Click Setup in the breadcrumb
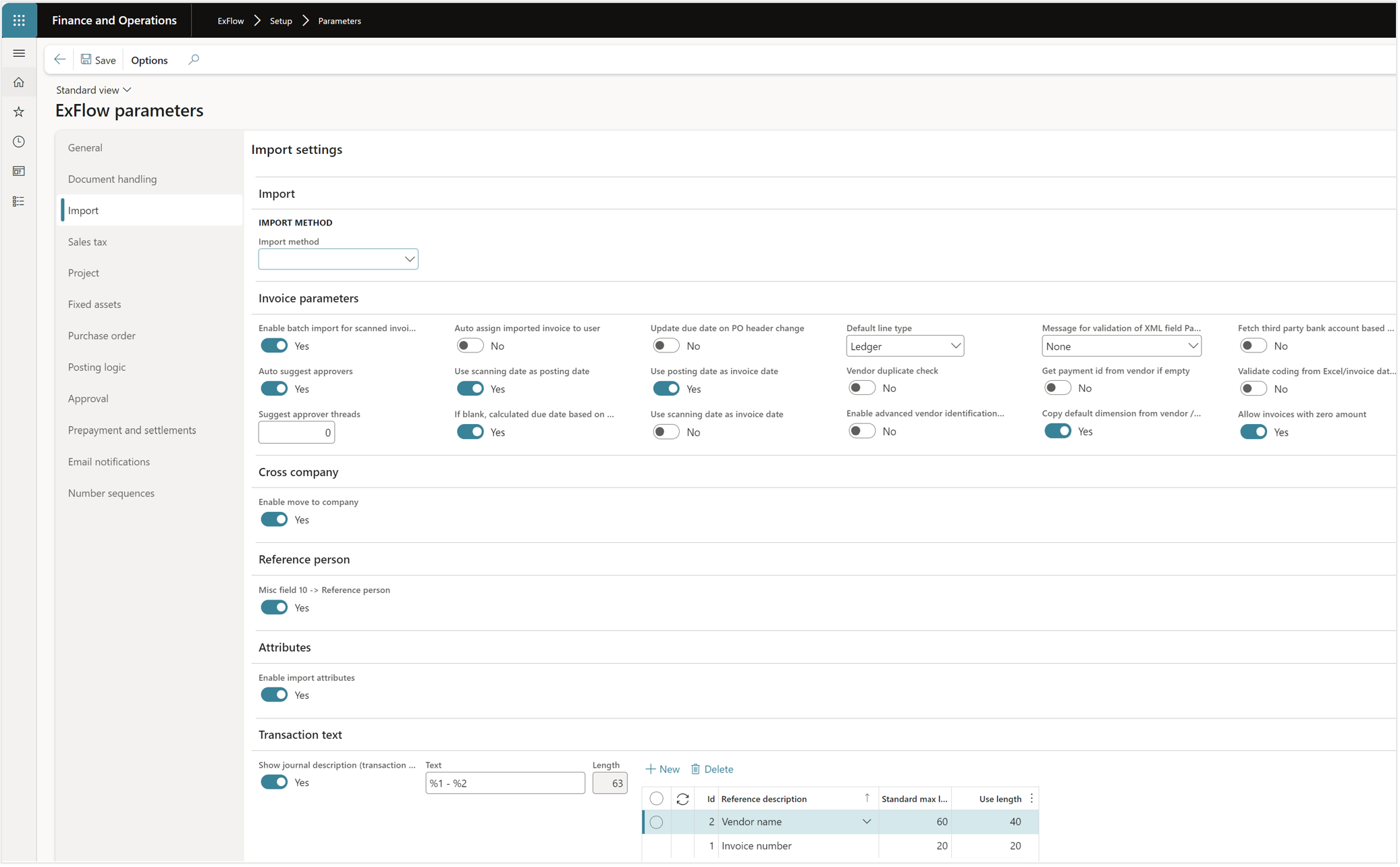This screenshot has height=867, width=1400. pyautogui.click(x=281, y=21)
